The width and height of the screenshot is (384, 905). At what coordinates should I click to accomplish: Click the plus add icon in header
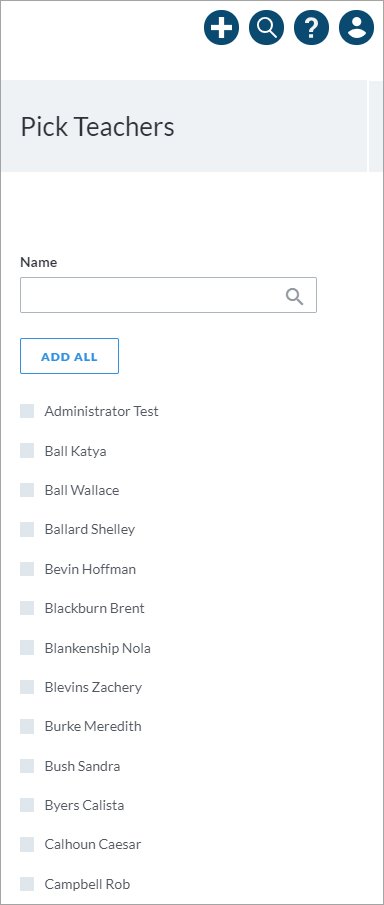pos(222,27)
